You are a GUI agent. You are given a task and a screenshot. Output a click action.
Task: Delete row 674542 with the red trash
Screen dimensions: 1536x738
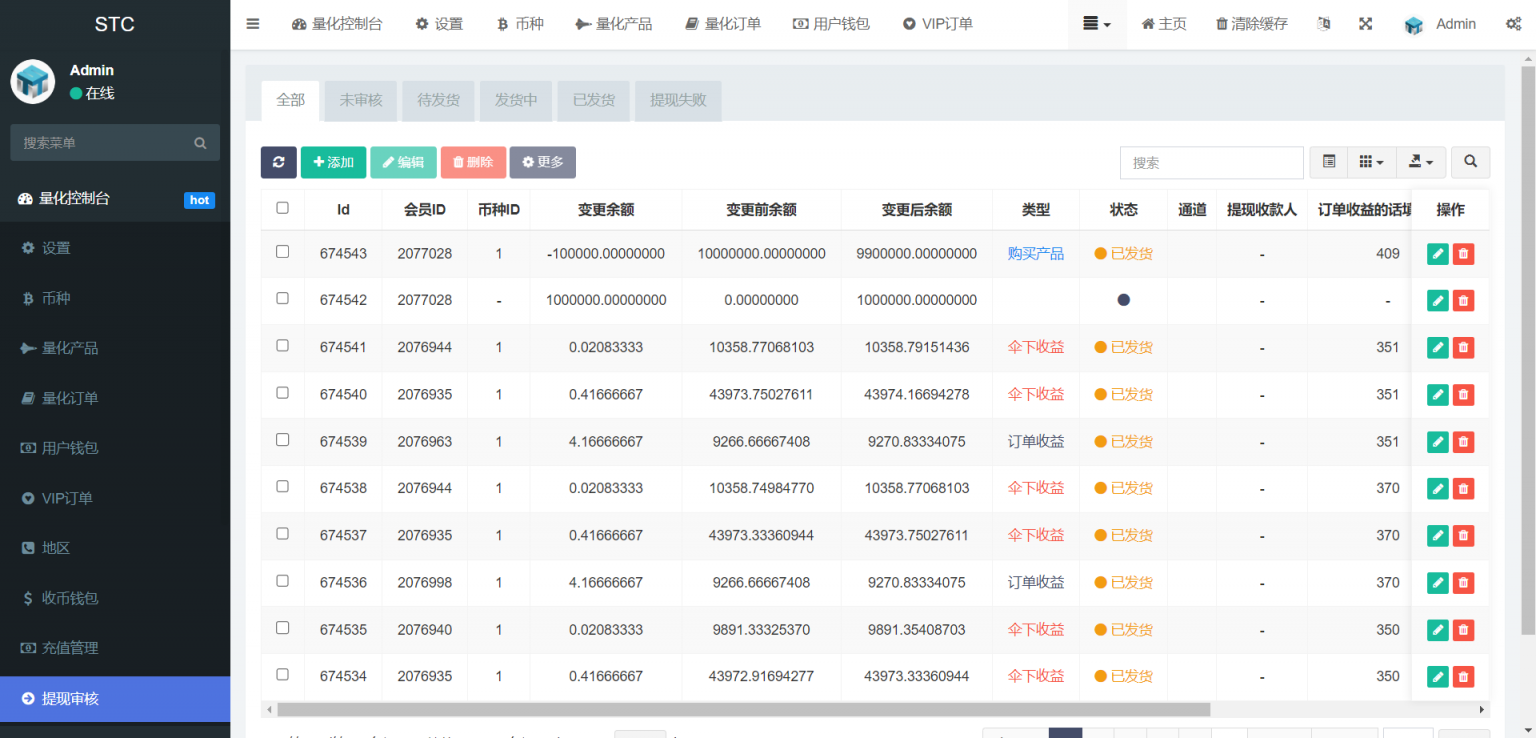1463,300
